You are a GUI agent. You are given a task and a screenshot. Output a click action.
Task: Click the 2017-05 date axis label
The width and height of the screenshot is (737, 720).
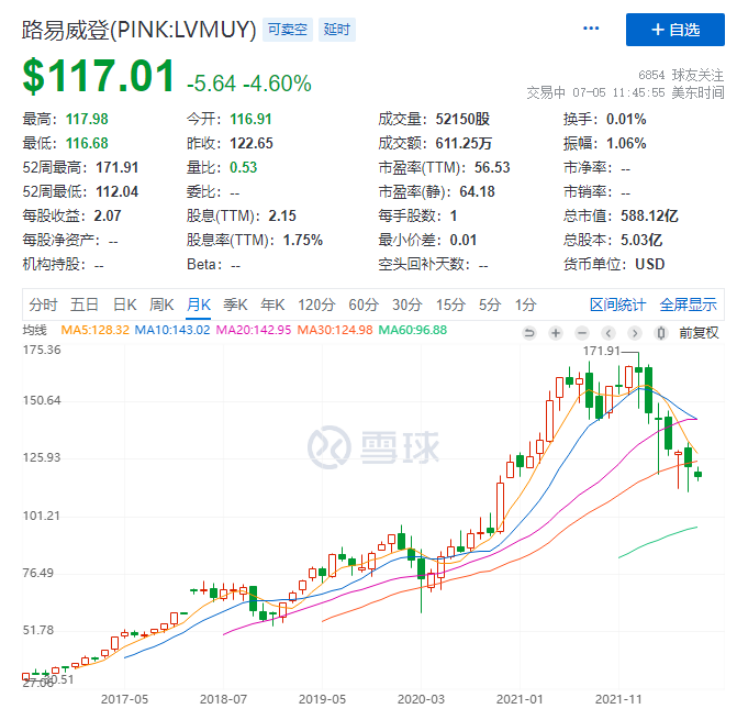(124, 699)
